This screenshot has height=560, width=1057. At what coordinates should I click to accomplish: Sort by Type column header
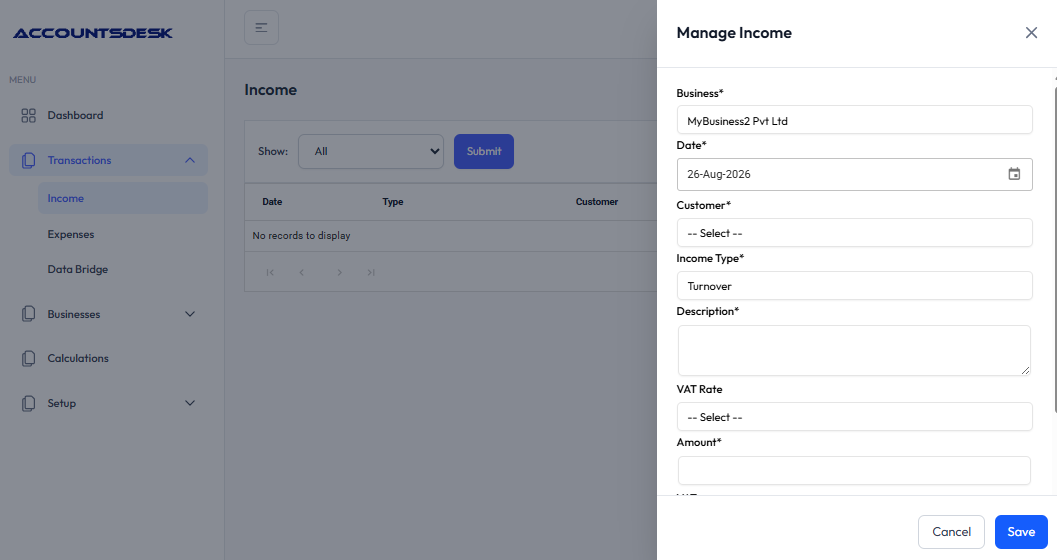(393, 201)
